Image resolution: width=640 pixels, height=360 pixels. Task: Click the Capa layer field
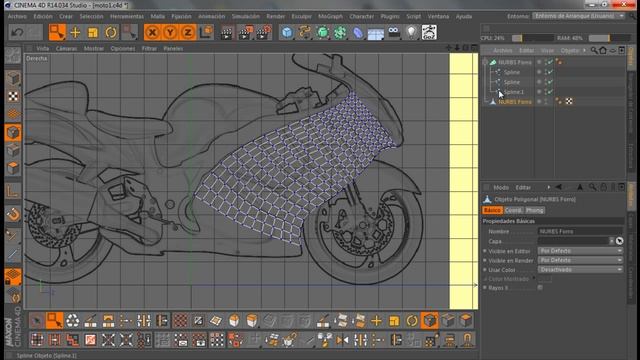(x=573, y=241)
